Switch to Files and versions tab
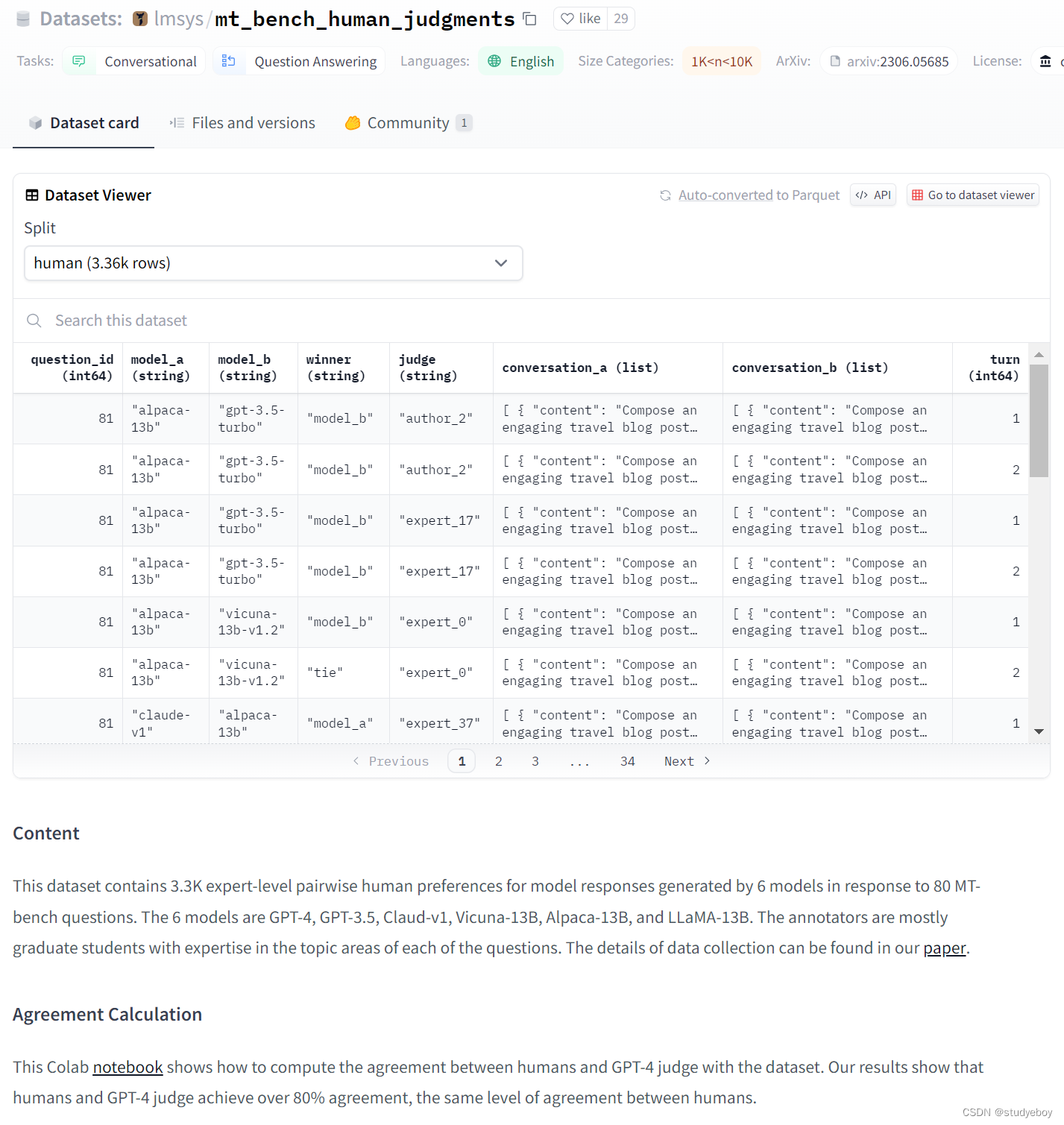The width and height of the screenshot is (1064, 1125). 242,123
